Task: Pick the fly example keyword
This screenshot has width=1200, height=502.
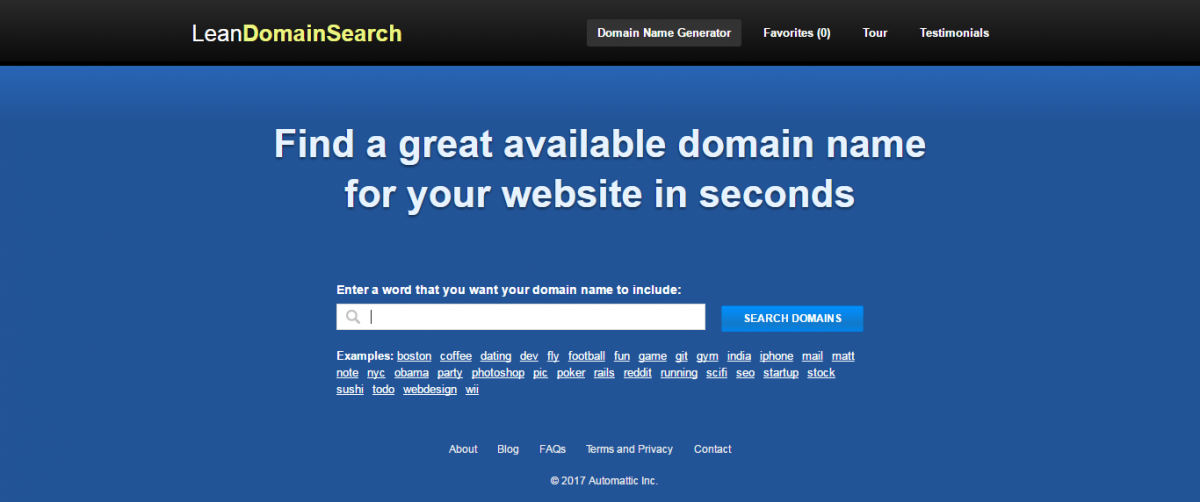Action: 553,356
